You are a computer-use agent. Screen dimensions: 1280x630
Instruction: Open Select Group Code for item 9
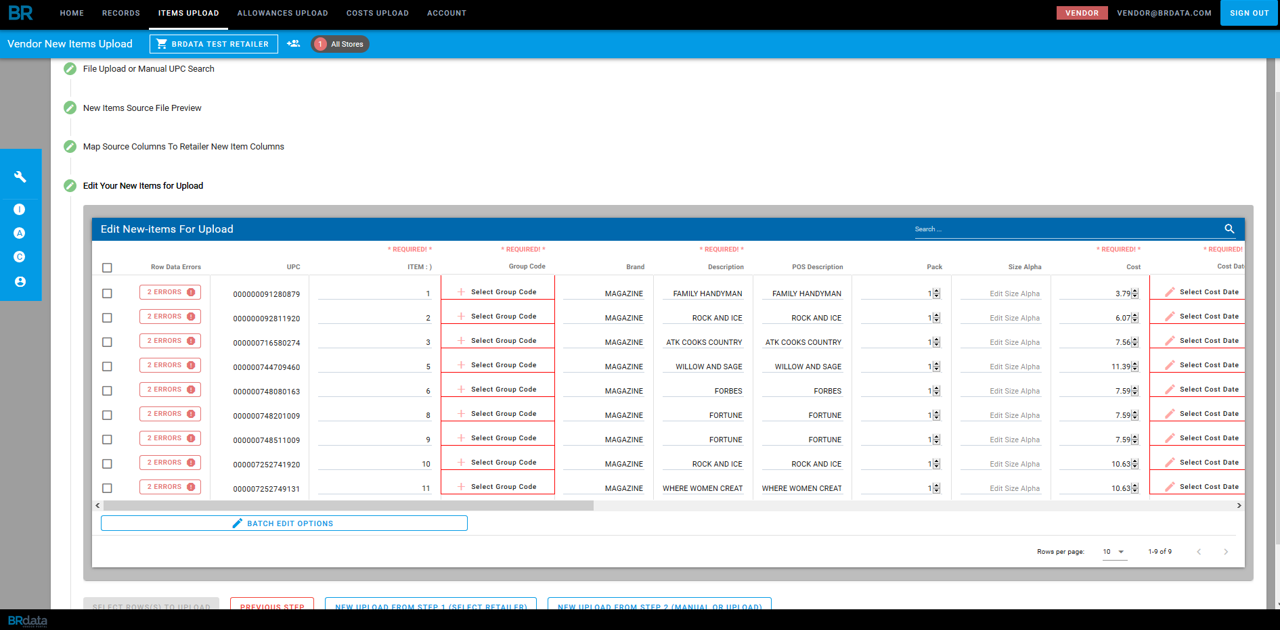tap(497, 438)
